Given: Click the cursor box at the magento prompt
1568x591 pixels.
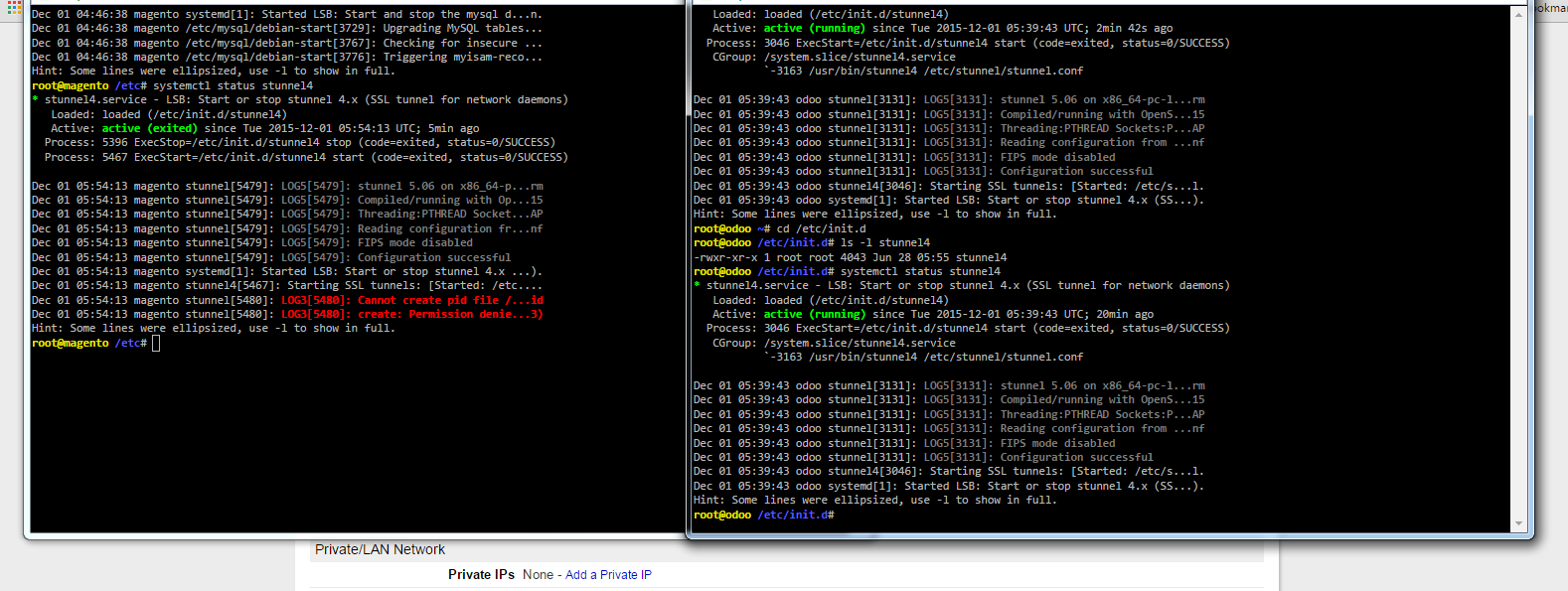Looking at the screenshot, I should pos(156,343).
